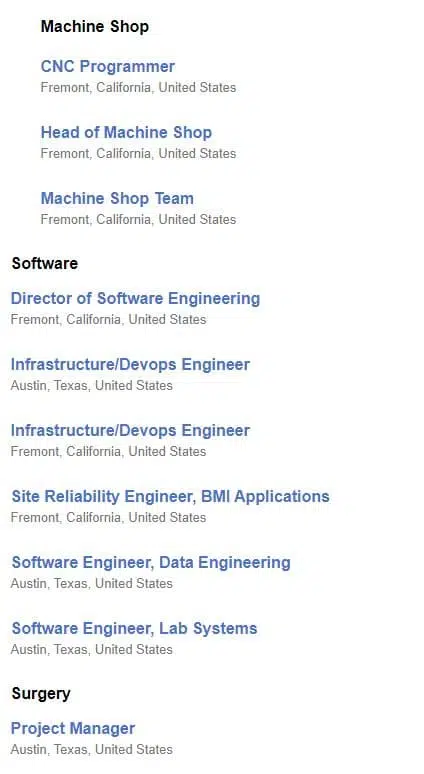Click Austin location under Software Engineer, Data Engineering
Viewport: 424px width, 774px height.
click(x=92, y=583)
